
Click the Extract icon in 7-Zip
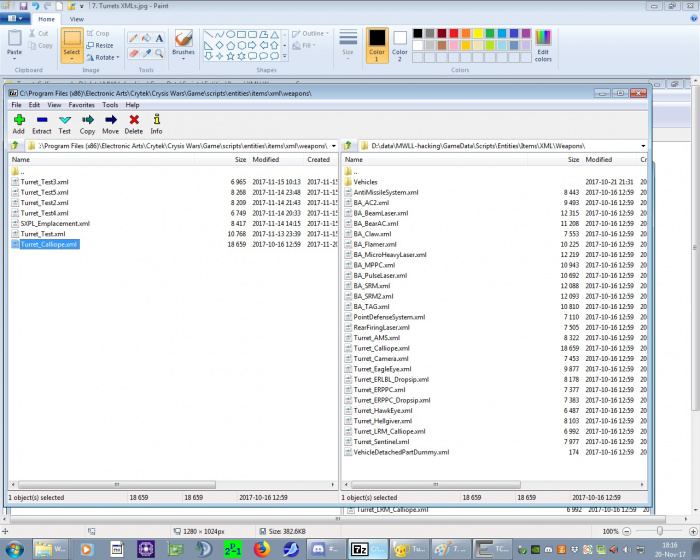(42, 123)
